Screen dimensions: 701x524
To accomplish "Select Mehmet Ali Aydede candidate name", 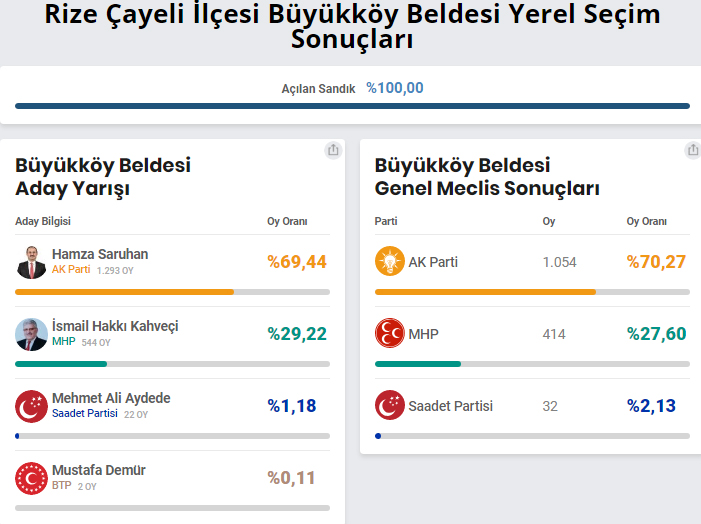I will [x=111, y=398].
